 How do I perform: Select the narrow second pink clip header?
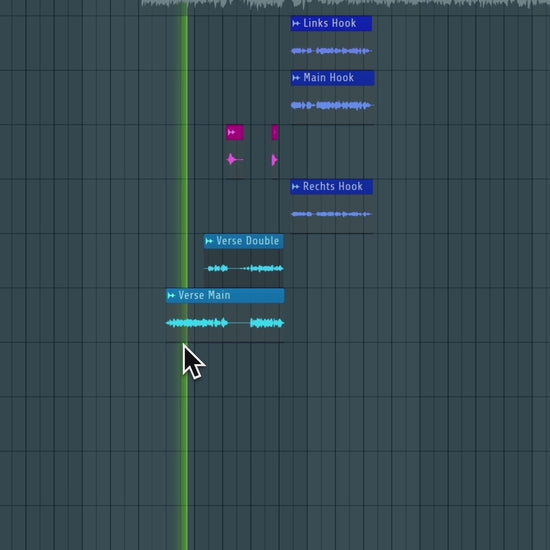[x=275, y=133]
